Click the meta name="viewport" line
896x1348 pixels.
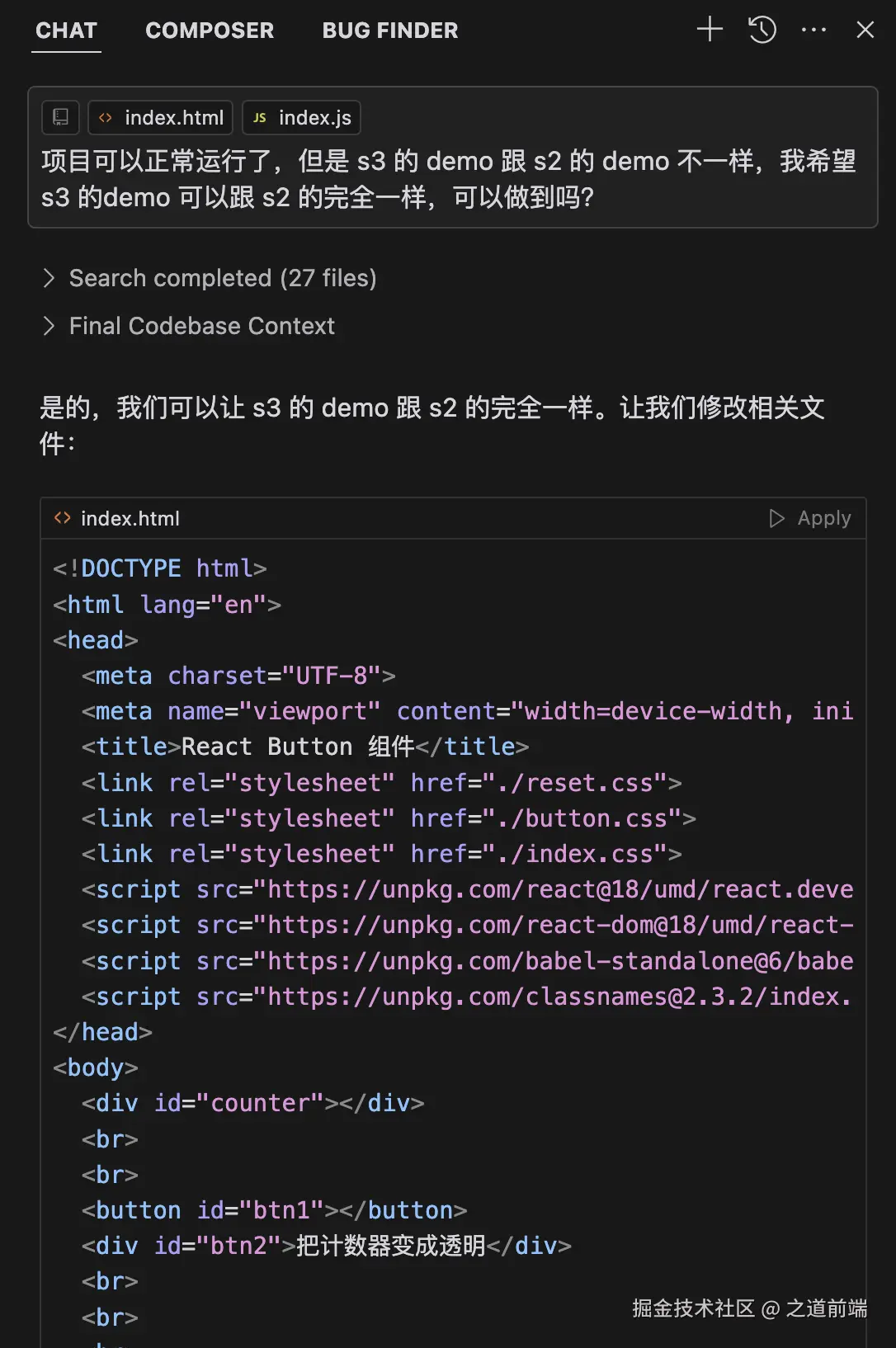pos(468,711)
